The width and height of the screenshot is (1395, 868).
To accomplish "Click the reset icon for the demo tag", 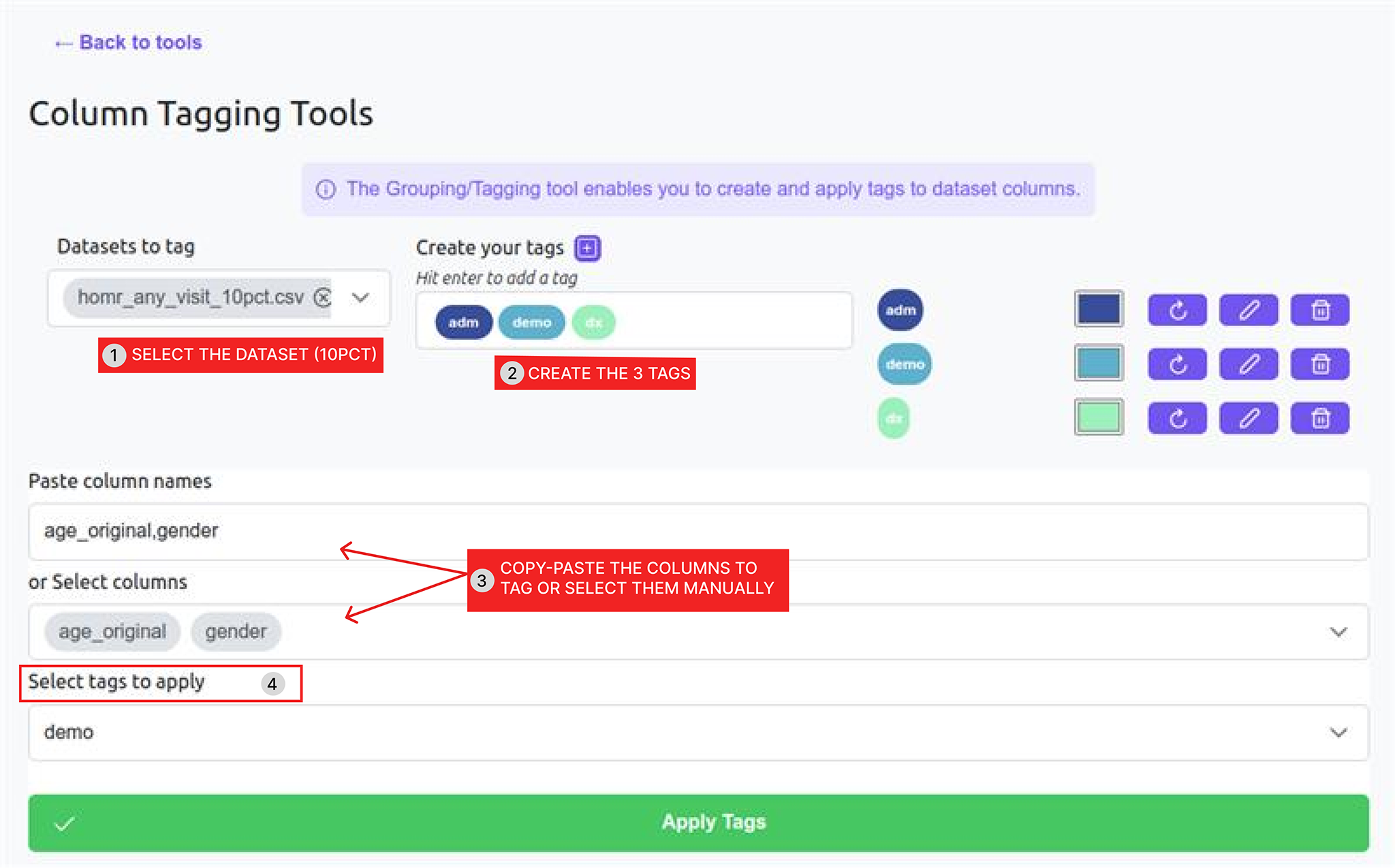I will click(1177, 364).
